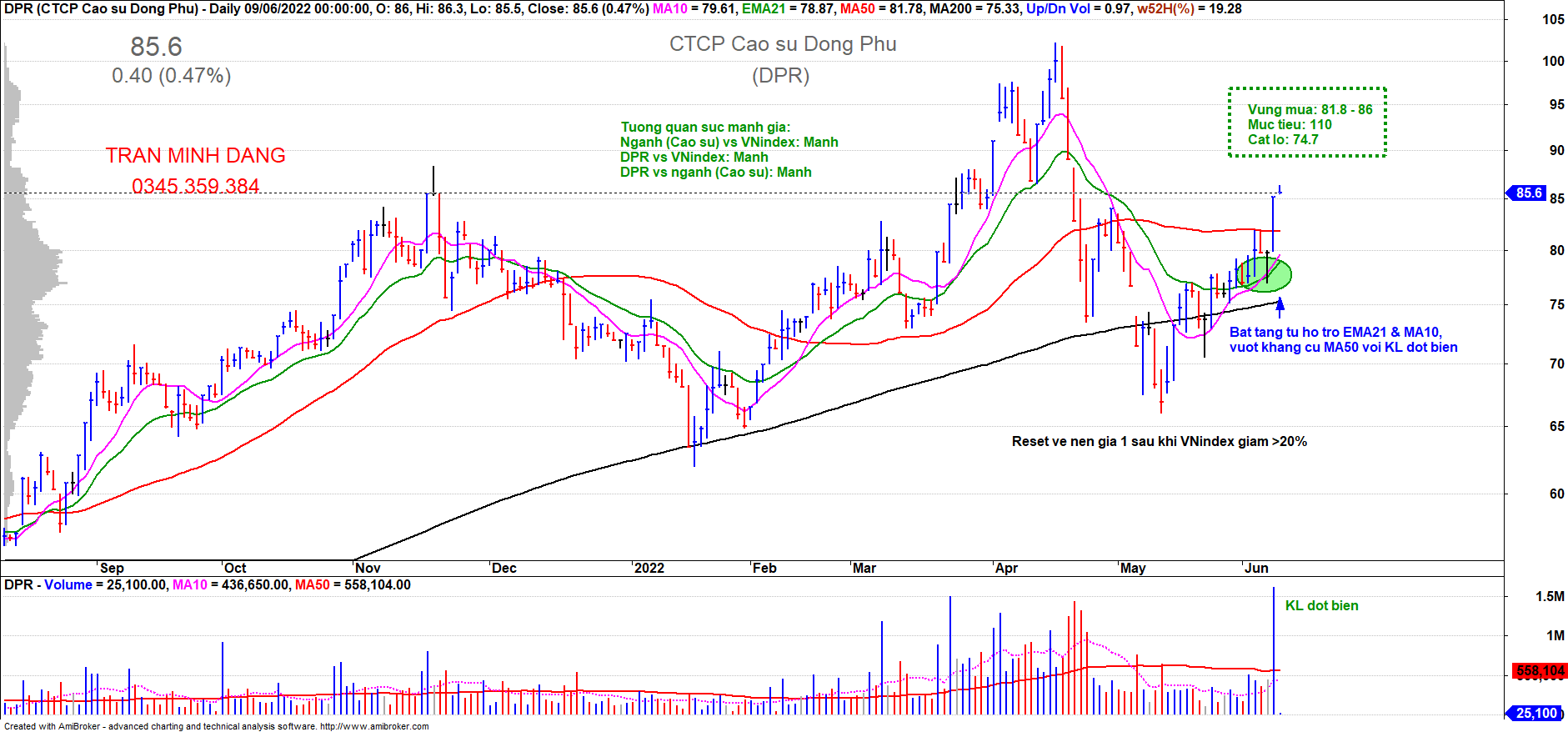This screenshot has width=1568, height=732.
Task: Click the Up/Dn Vol label in the header
Action: click(1058, 8)
